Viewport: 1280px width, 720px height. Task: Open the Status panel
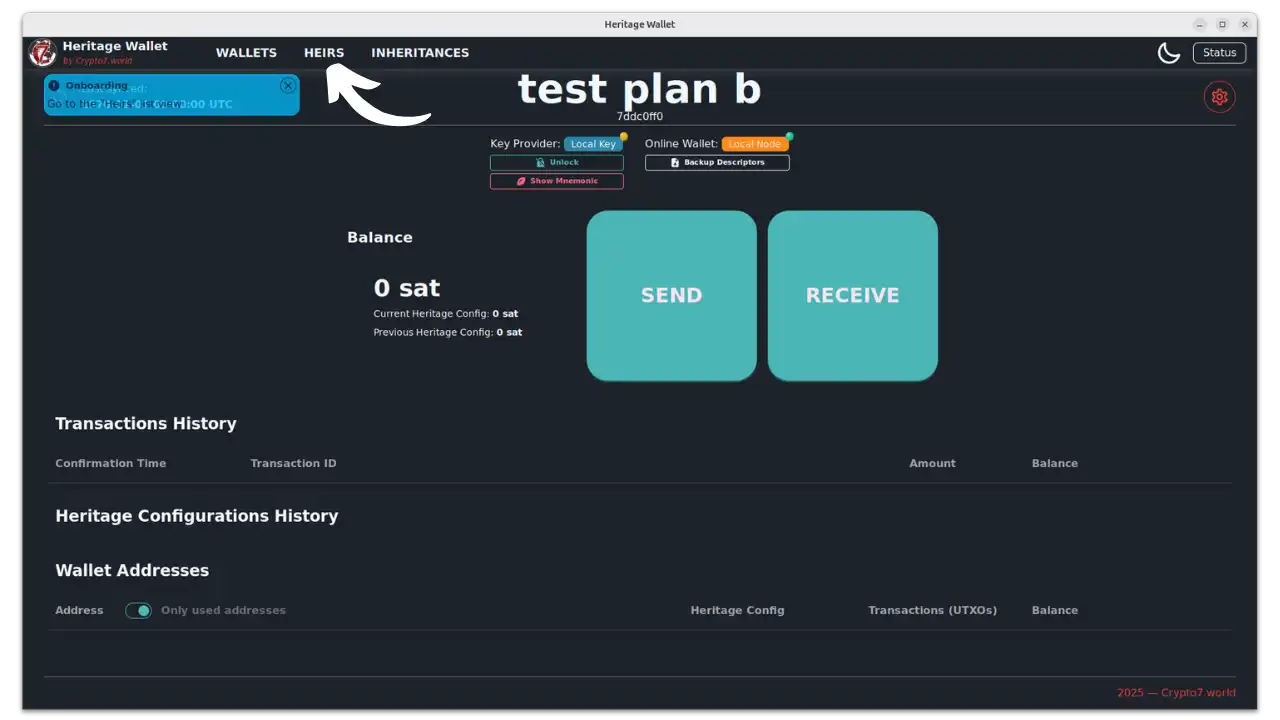[x=1219, y=52]
